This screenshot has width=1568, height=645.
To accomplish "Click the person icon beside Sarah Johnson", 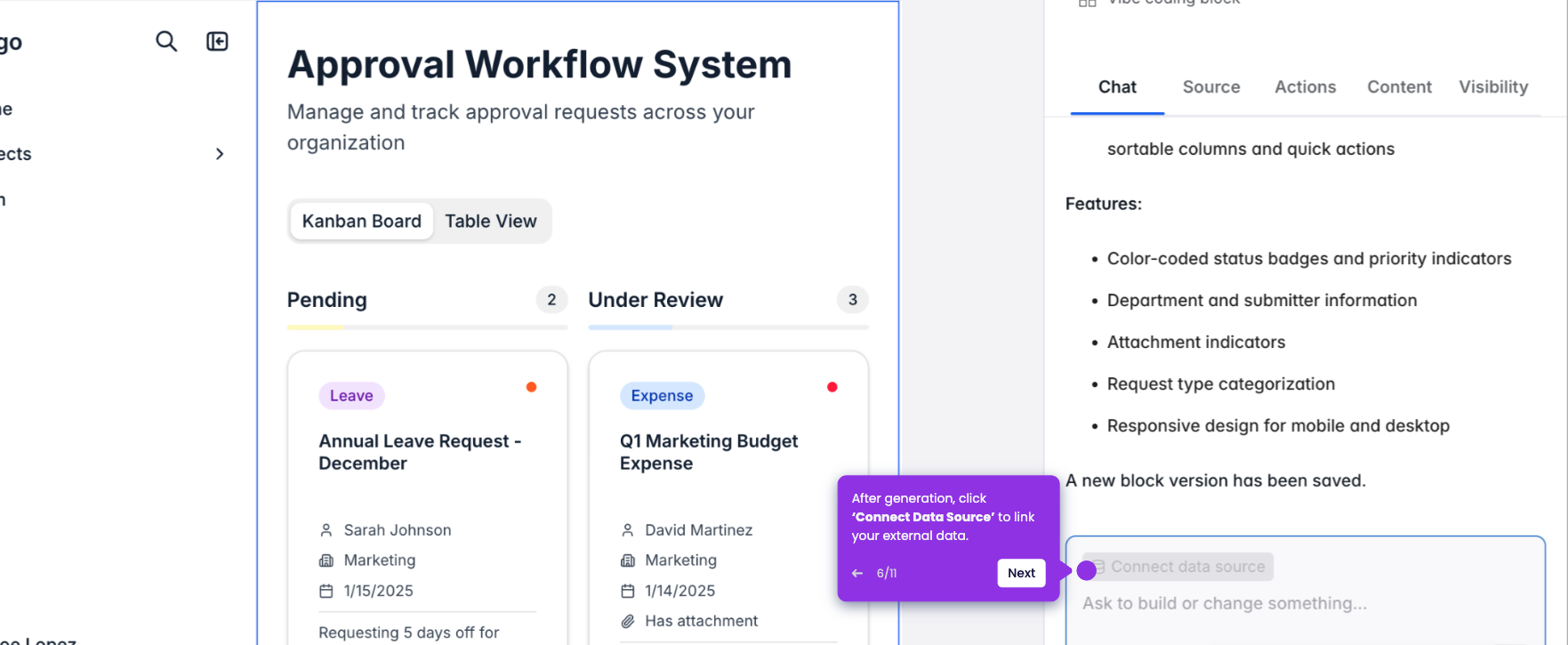I will click(326, 530).
